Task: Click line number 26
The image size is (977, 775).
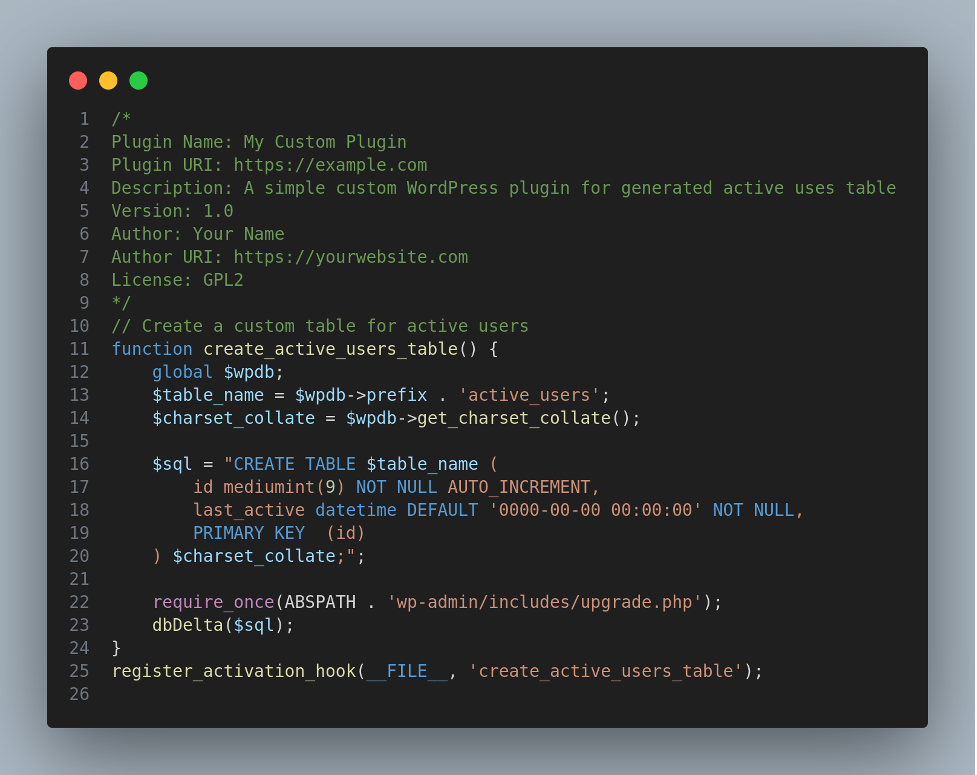Action: 79,695
